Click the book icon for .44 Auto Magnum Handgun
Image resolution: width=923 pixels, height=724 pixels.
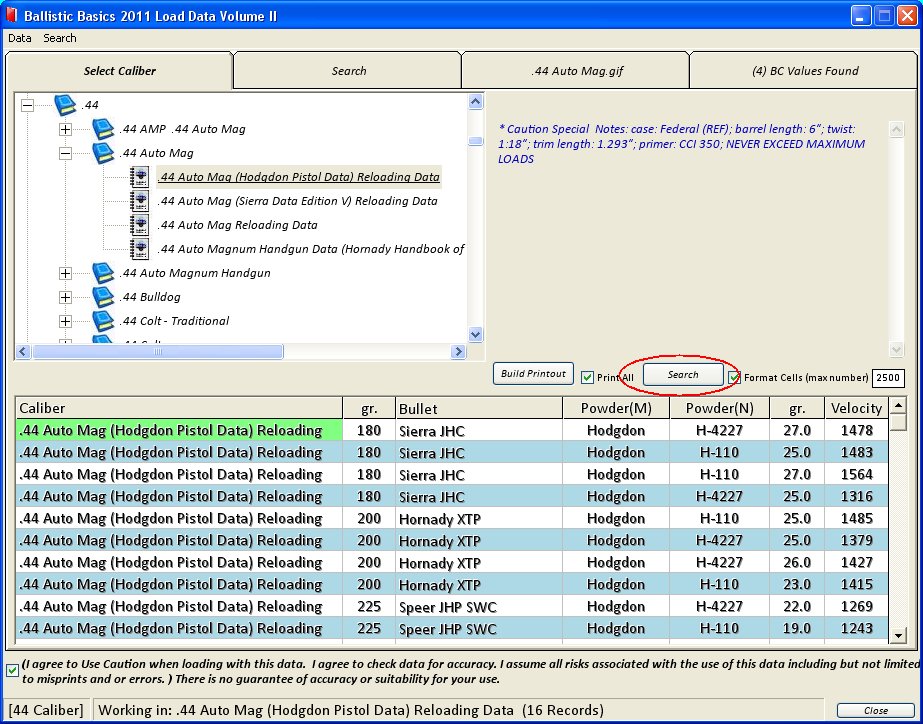point(103,273)
